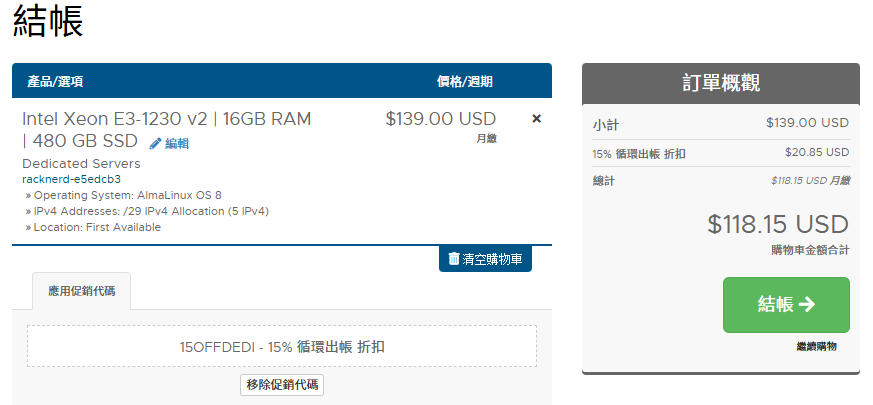Image resolution: width=873 pixels, height=405 pixels.
Task: Click the pencil edit icon beside 編輯
Action: pyautogui.click(x=155, y=144)
